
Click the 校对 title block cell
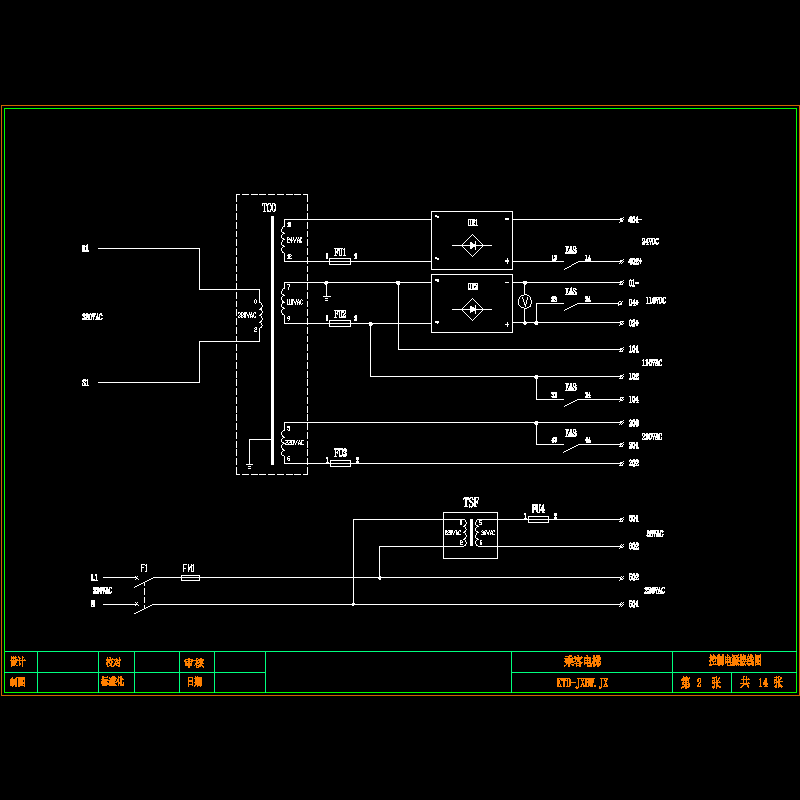click(x=113, y=662)
